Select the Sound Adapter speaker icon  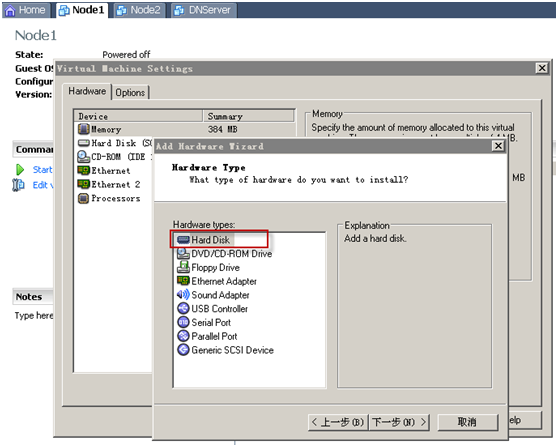(x=183, y=295)
